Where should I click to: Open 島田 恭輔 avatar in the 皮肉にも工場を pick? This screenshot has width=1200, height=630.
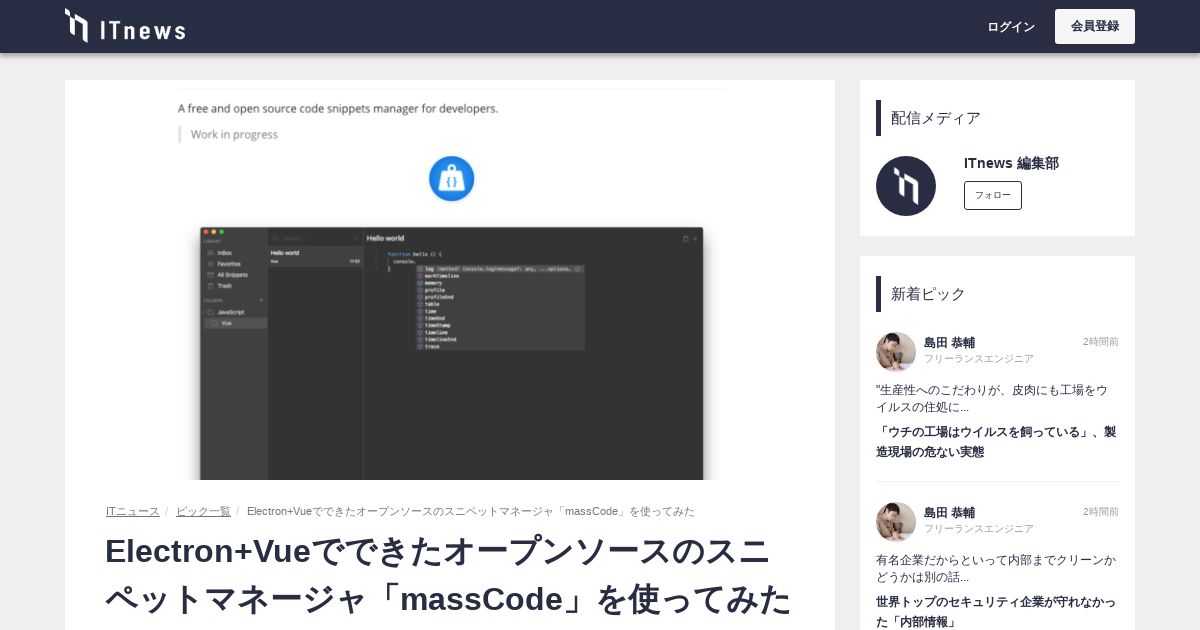pos(896,352)
